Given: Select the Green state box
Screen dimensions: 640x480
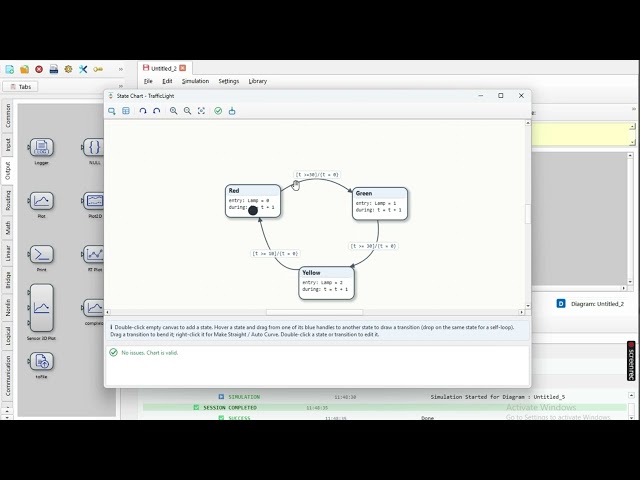Looking at the screenshot, I should (380, 203).
